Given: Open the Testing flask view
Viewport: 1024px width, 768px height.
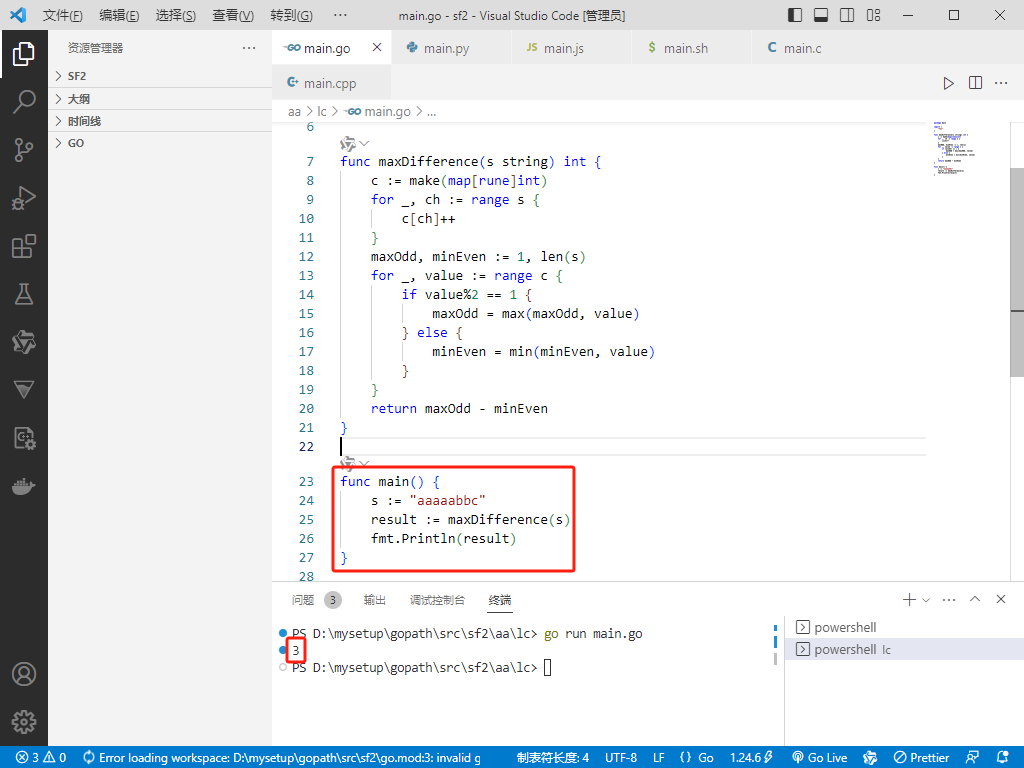Looking at the screenshot, I should [24, 294].
